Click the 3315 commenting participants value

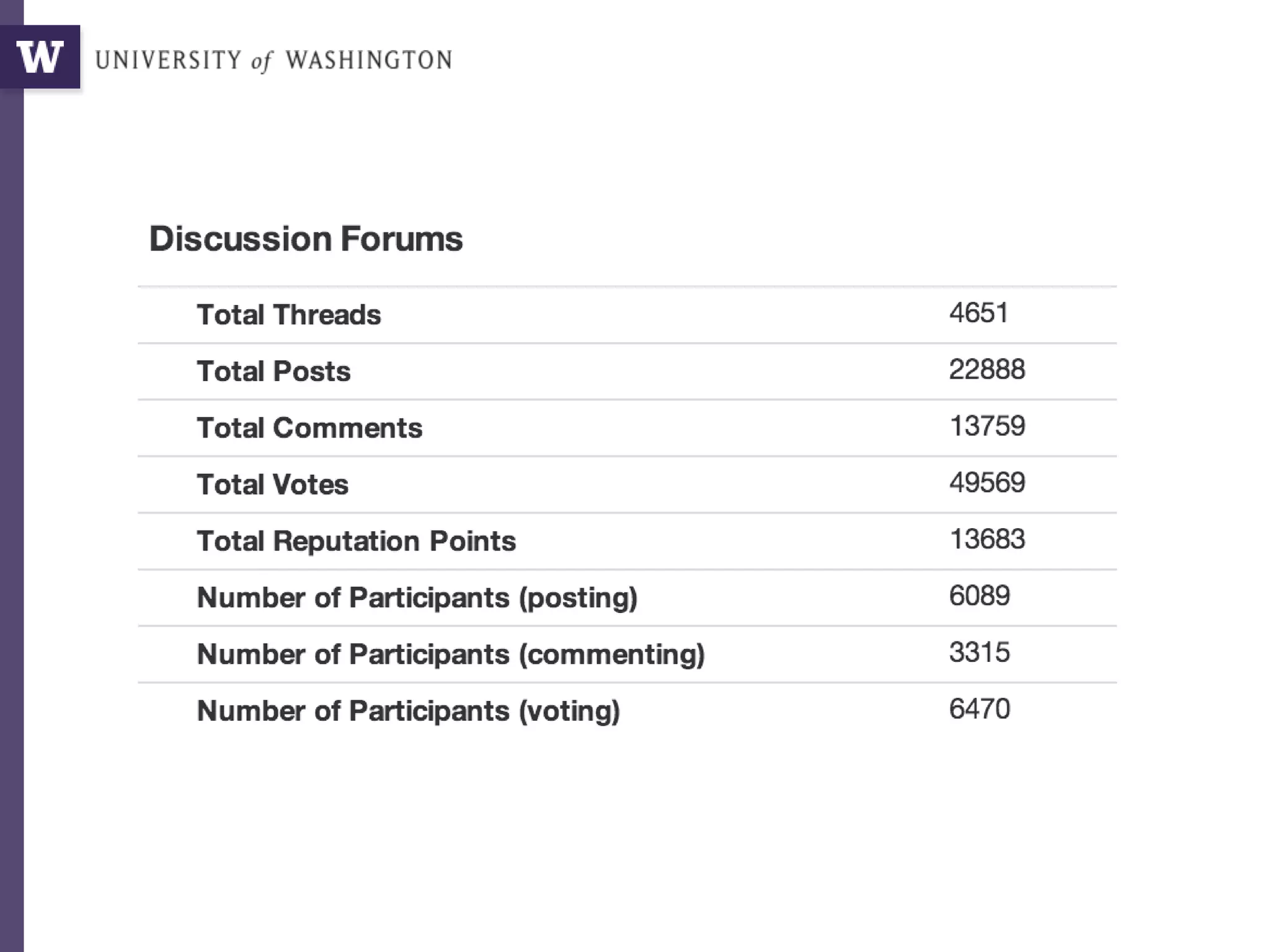tap(979, 652)
